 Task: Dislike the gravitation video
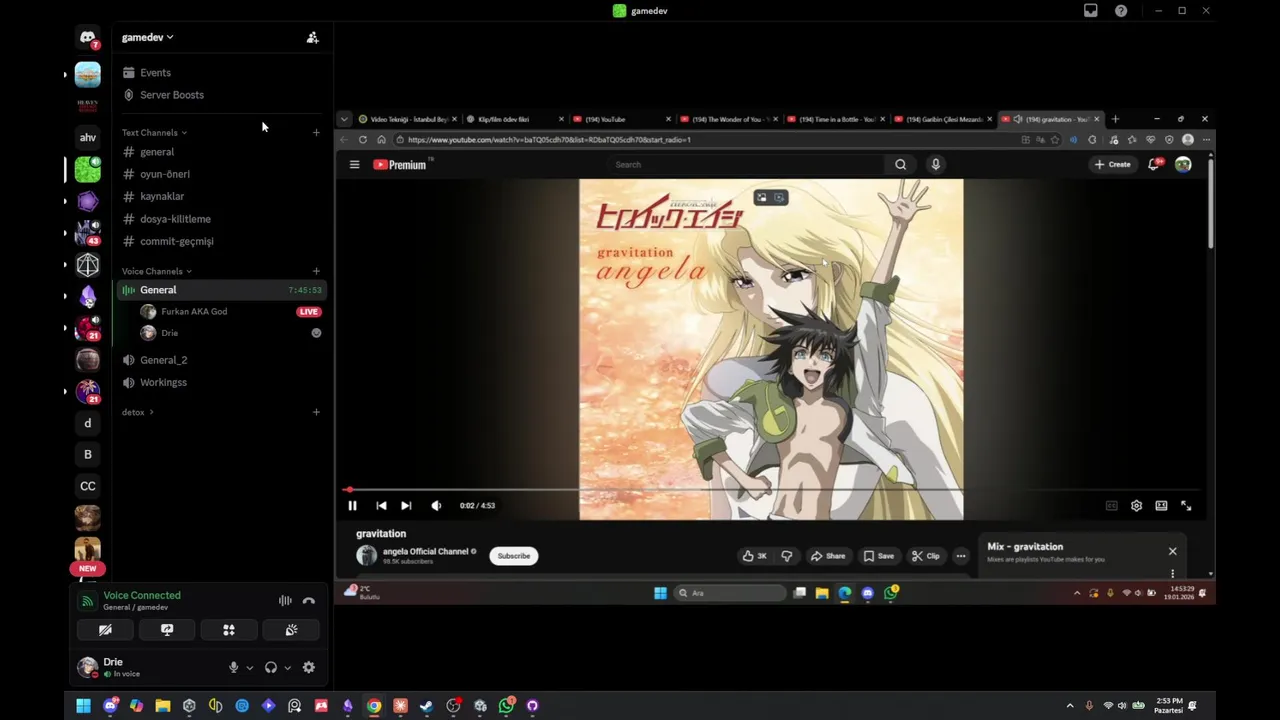(787, 556)
